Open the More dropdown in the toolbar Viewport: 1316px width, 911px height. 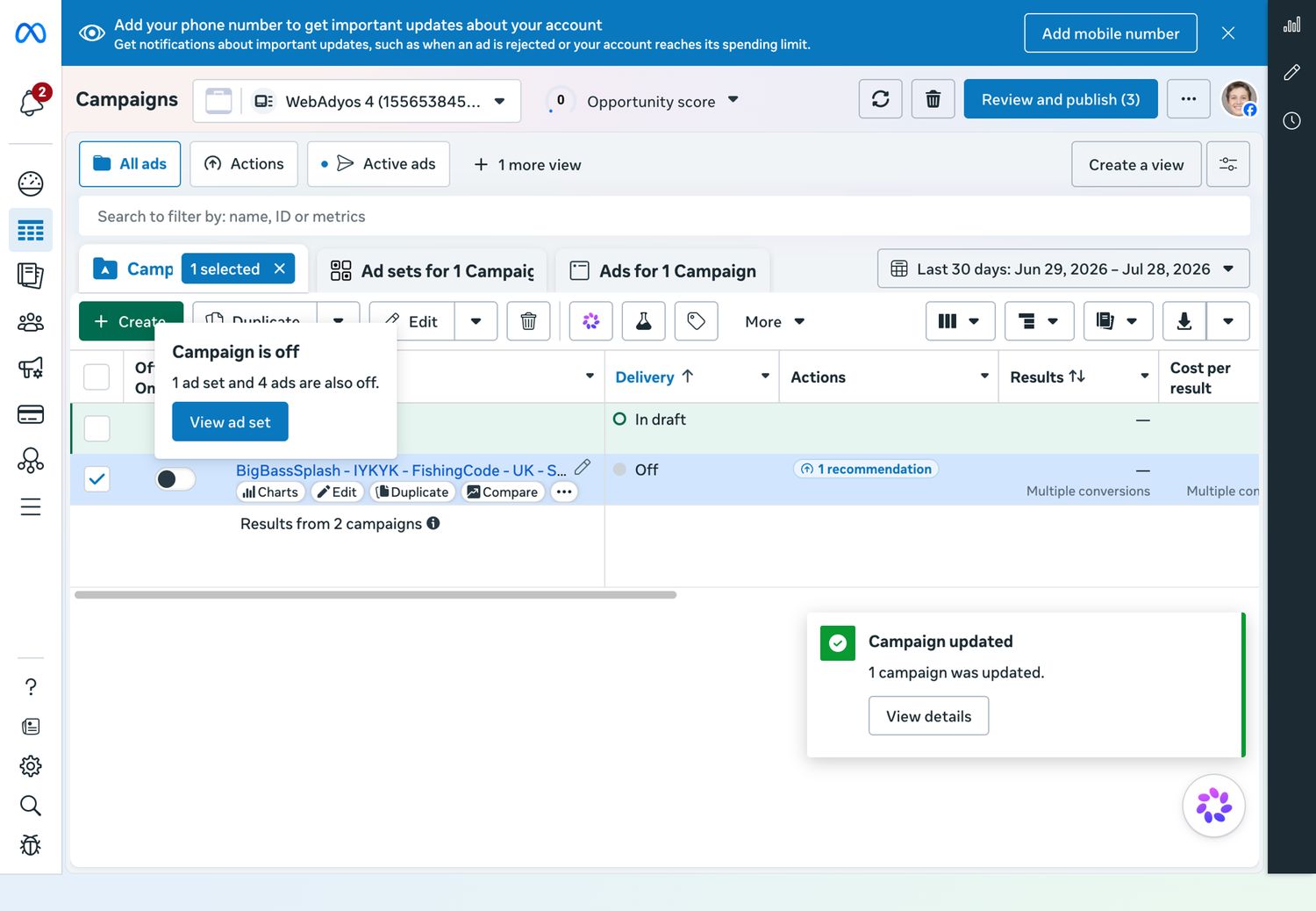coord(774,322)
